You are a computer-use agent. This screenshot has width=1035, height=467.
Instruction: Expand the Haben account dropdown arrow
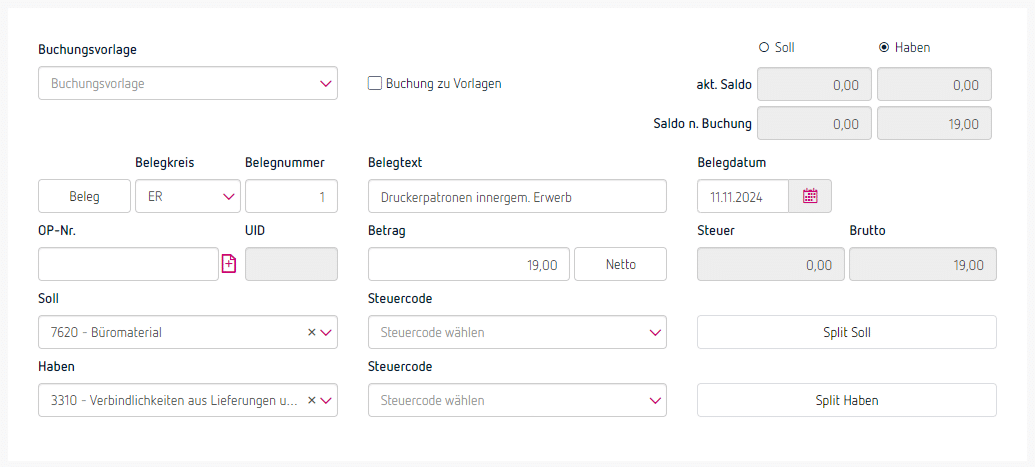(326, 400)
